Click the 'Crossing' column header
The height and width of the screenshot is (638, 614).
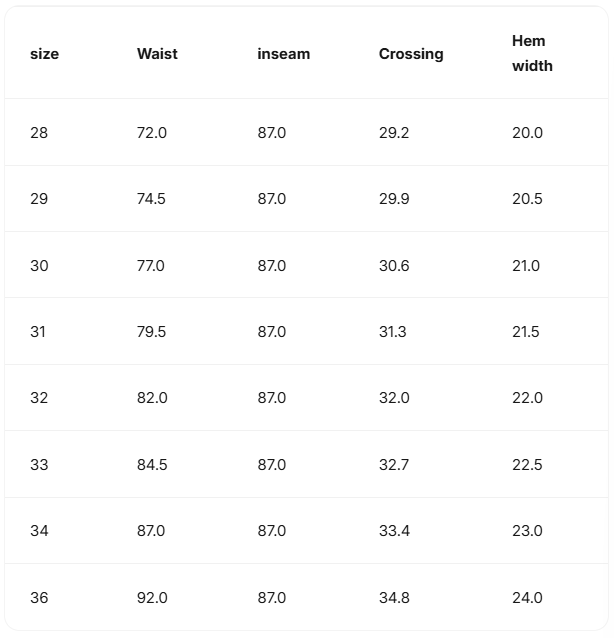410,54
